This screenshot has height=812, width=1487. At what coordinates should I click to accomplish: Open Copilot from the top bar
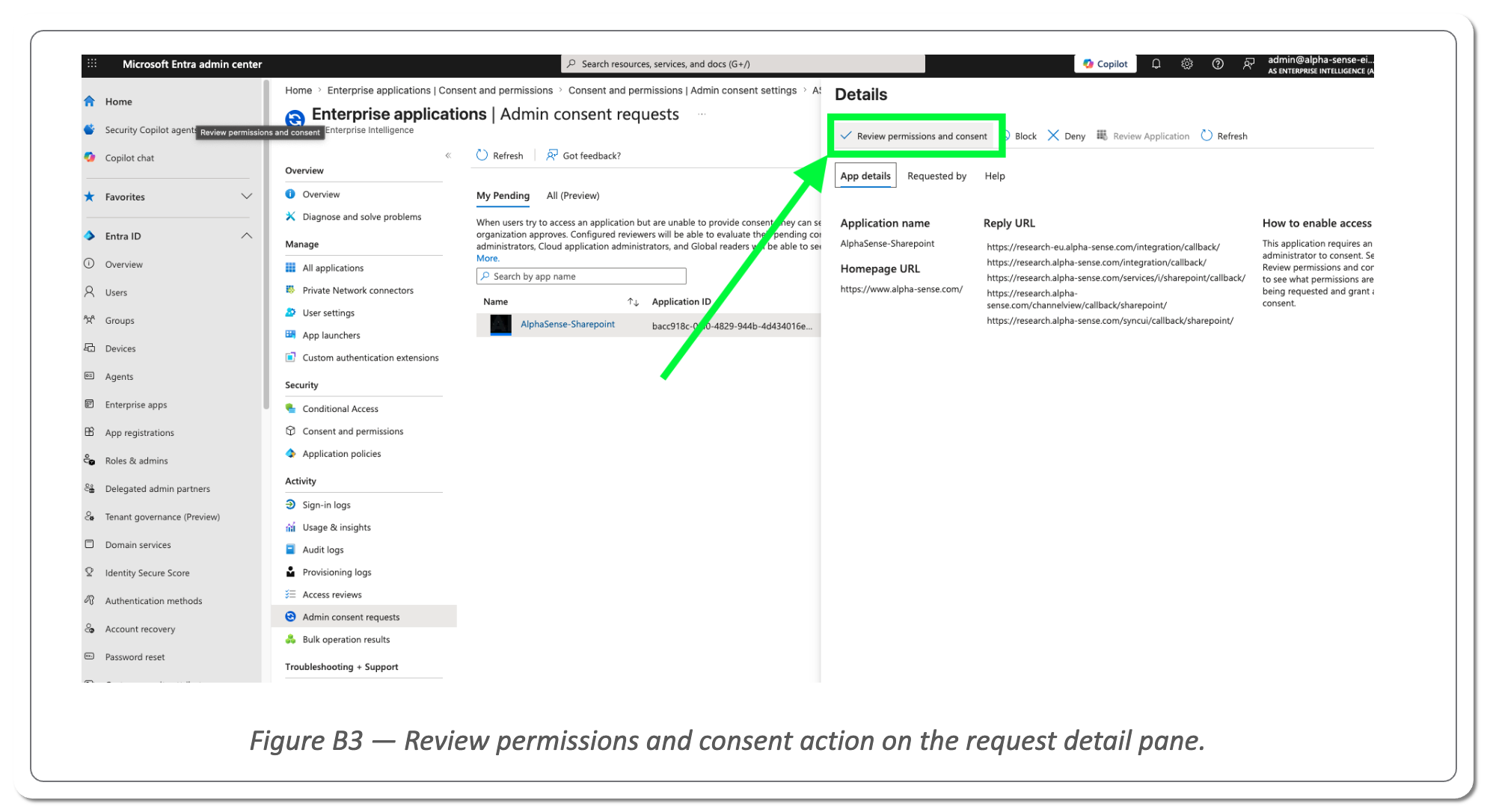1106,64
